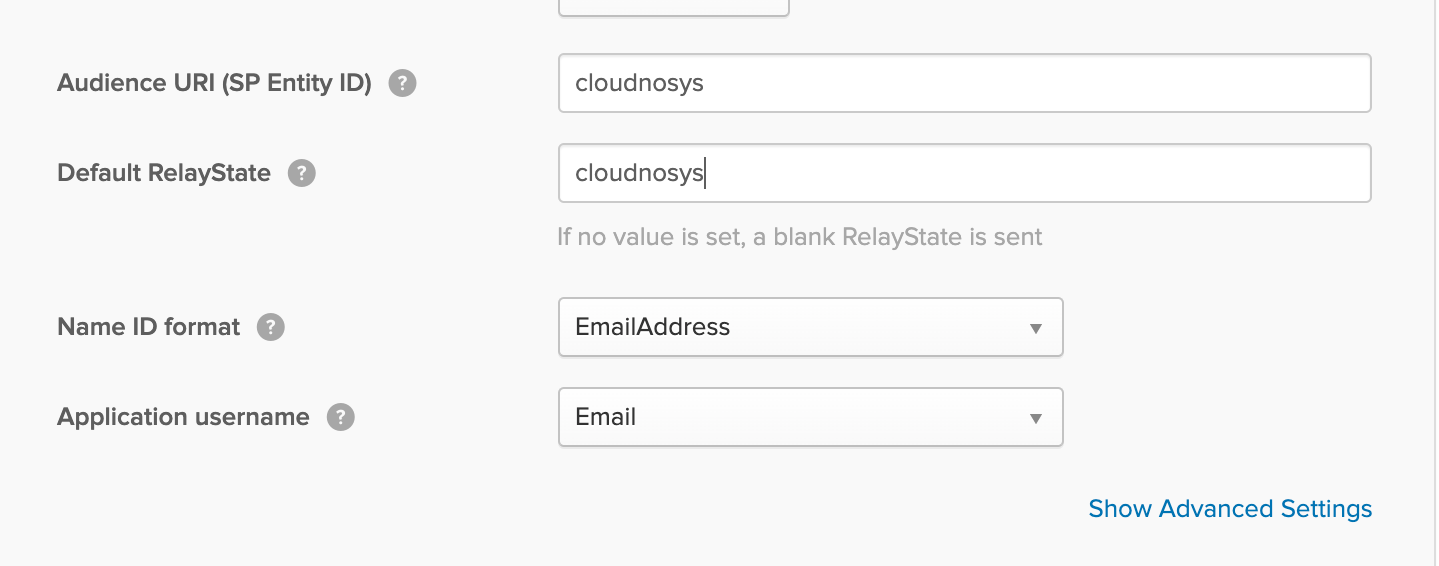Viewport: 1439px width, 566px height.
Task: Click the blank RelayState hint text
Action: coord(800,237)
